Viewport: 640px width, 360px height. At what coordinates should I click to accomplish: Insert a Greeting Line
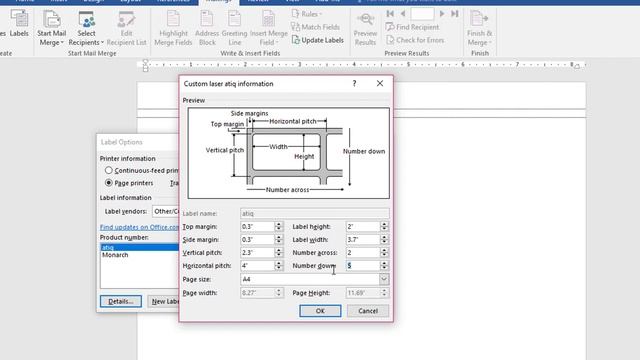(x=234, y=28)
